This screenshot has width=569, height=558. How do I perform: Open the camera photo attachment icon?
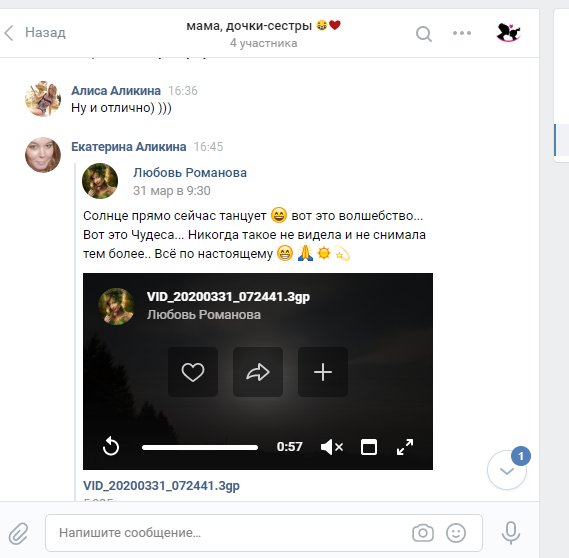click(423, 533)
